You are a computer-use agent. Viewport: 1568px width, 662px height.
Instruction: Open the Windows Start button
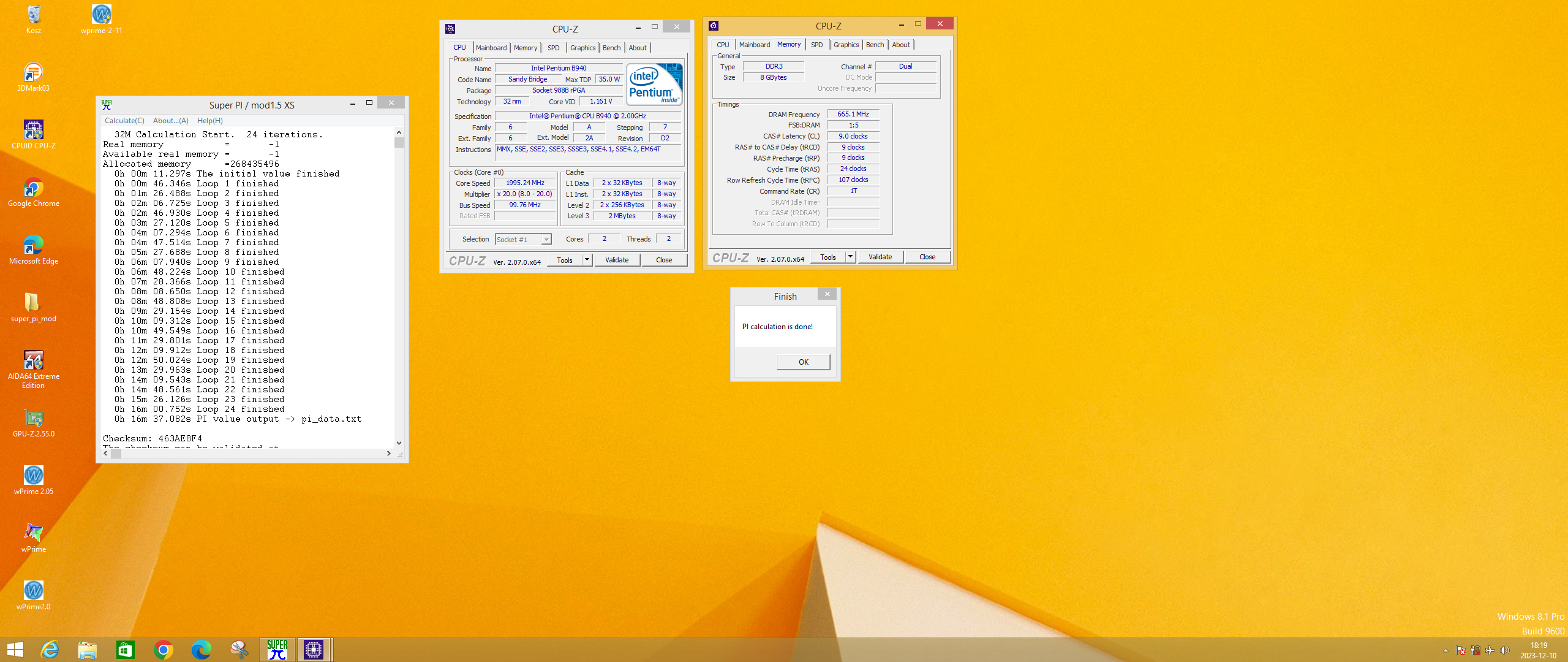15,650
